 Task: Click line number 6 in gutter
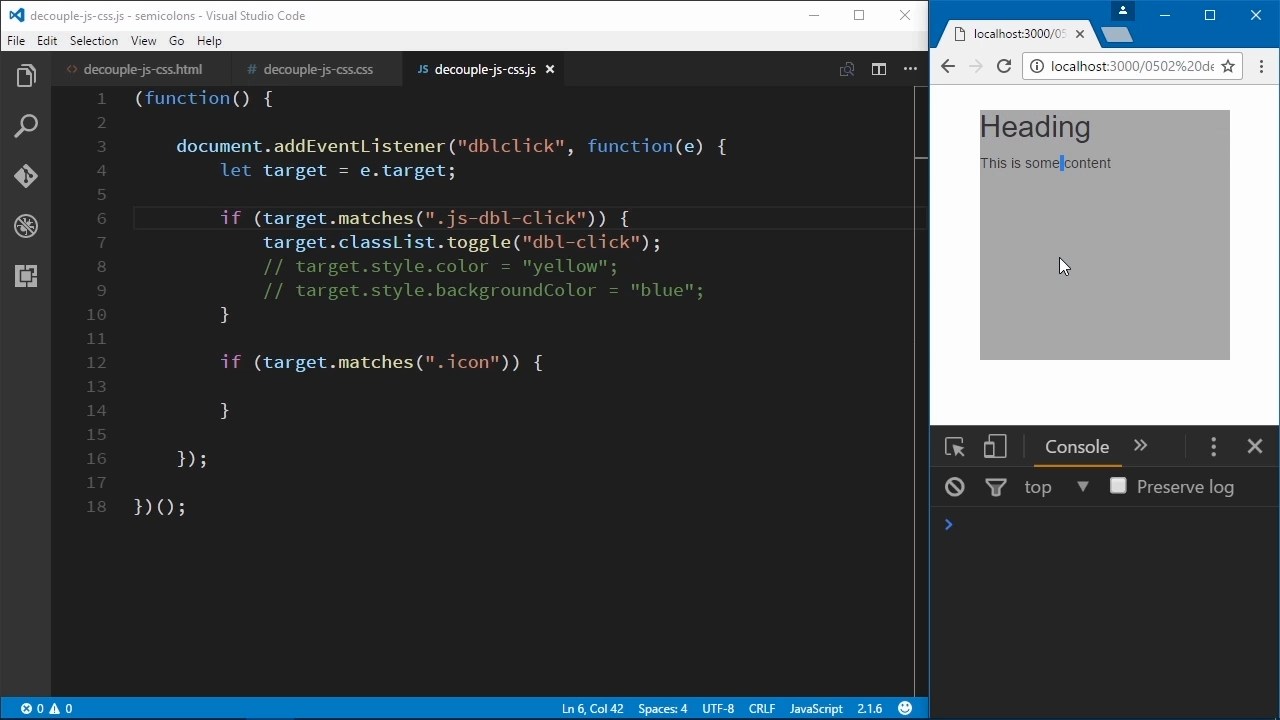pos(101,218)
